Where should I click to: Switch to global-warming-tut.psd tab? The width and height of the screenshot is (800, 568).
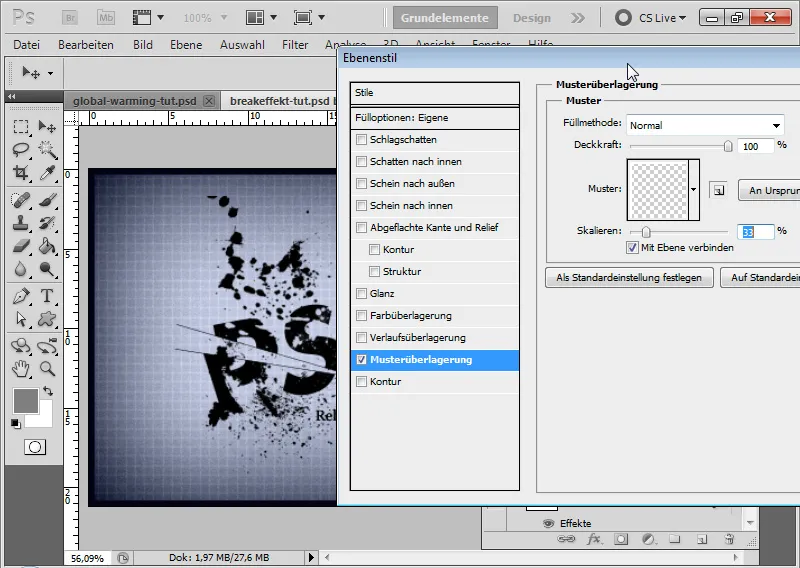point(135,101)
